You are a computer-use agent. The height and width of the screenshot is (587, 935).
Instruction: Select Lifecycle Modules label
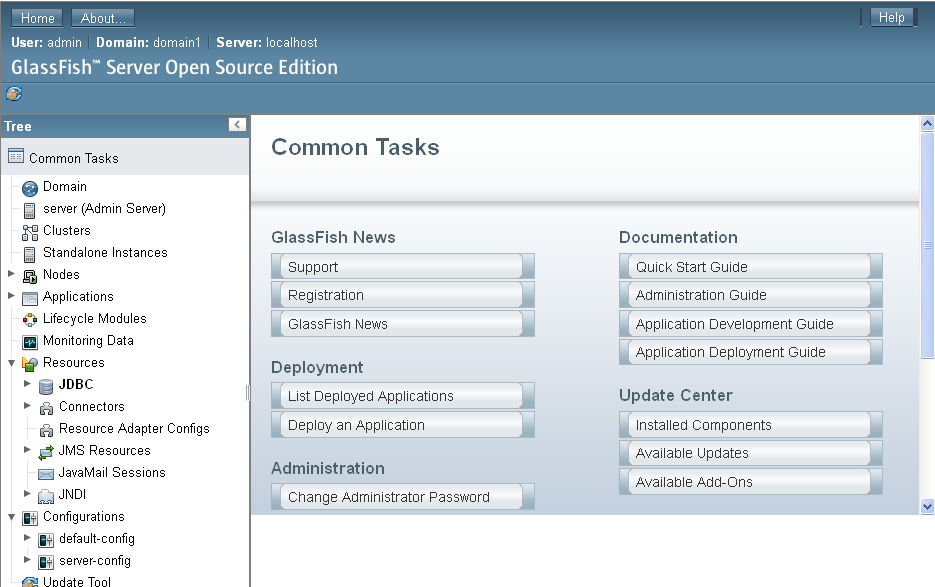[x=95, y=319]
